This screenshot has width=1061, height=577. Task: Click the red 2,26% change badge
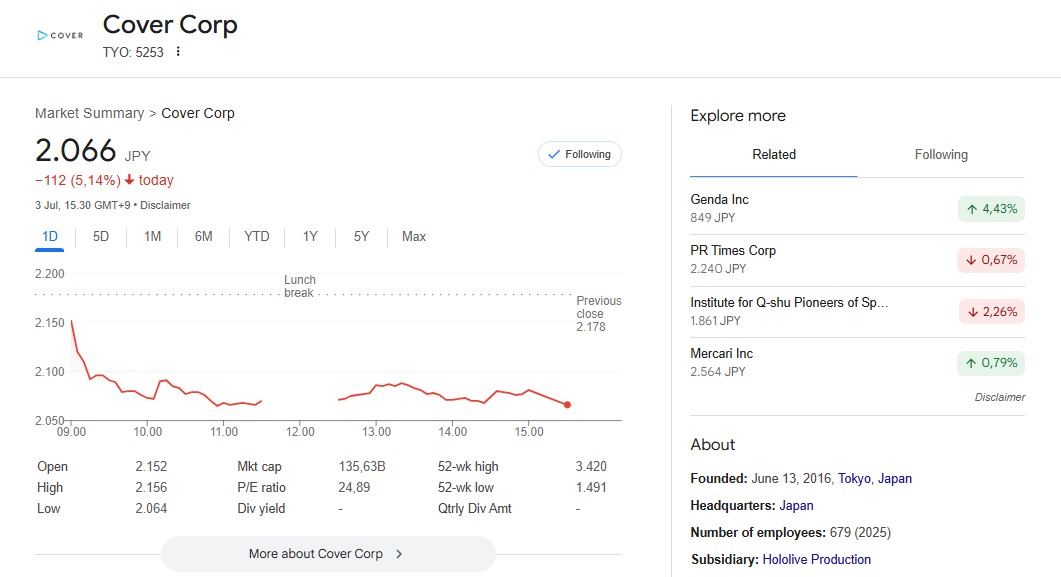[992, 312]
